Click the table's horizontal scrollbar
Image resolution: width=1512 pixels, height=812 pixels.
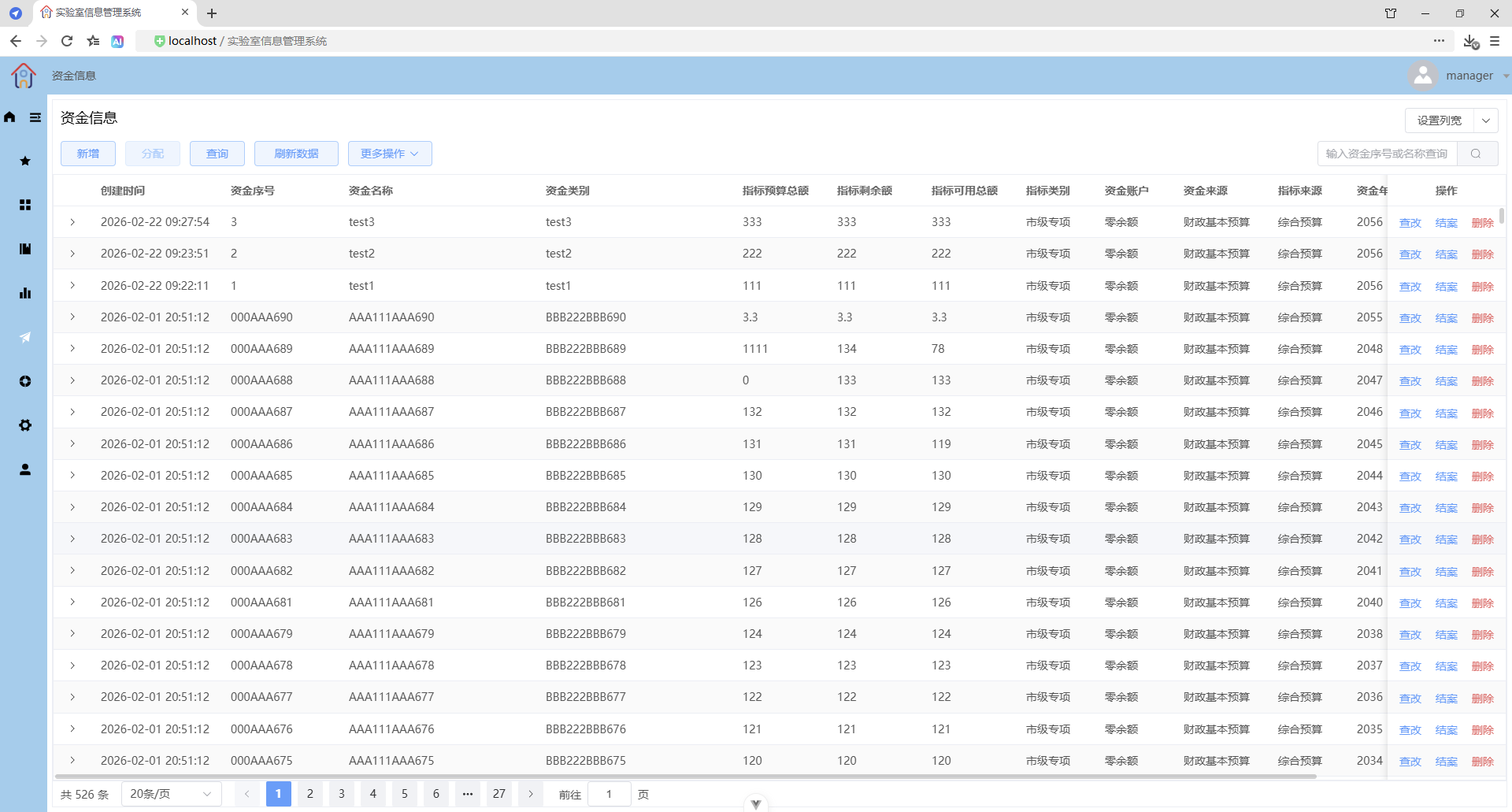685,777
